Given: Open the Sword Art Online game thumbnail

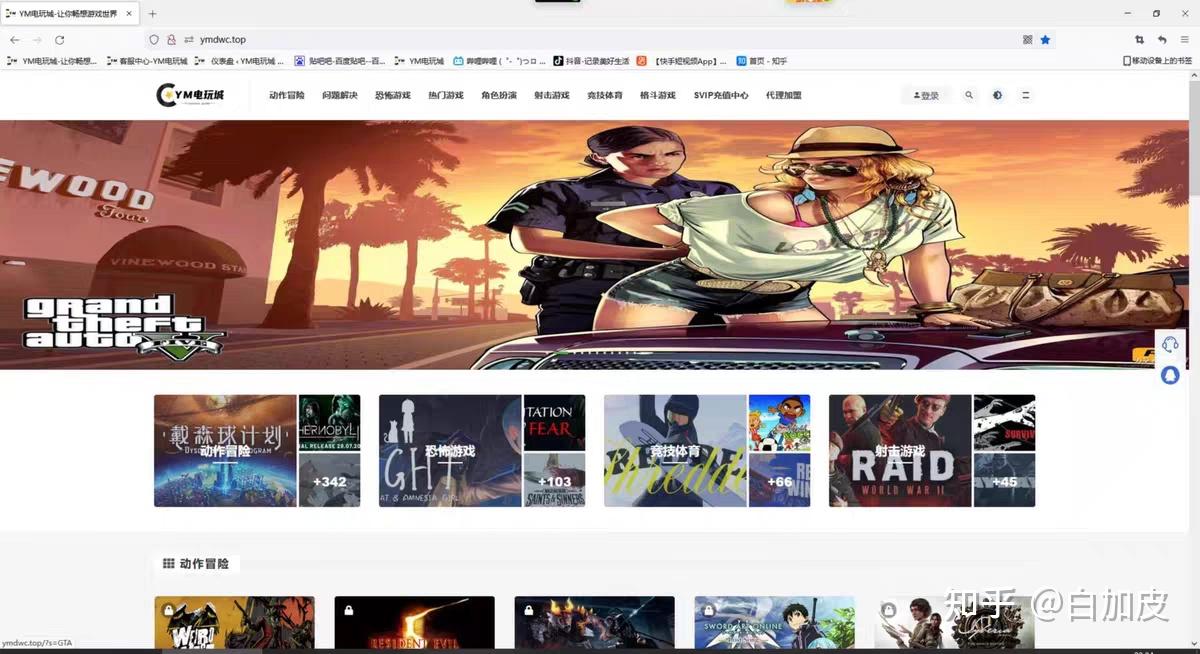Looking at the screenshot, I should click(x=774, y=623).
